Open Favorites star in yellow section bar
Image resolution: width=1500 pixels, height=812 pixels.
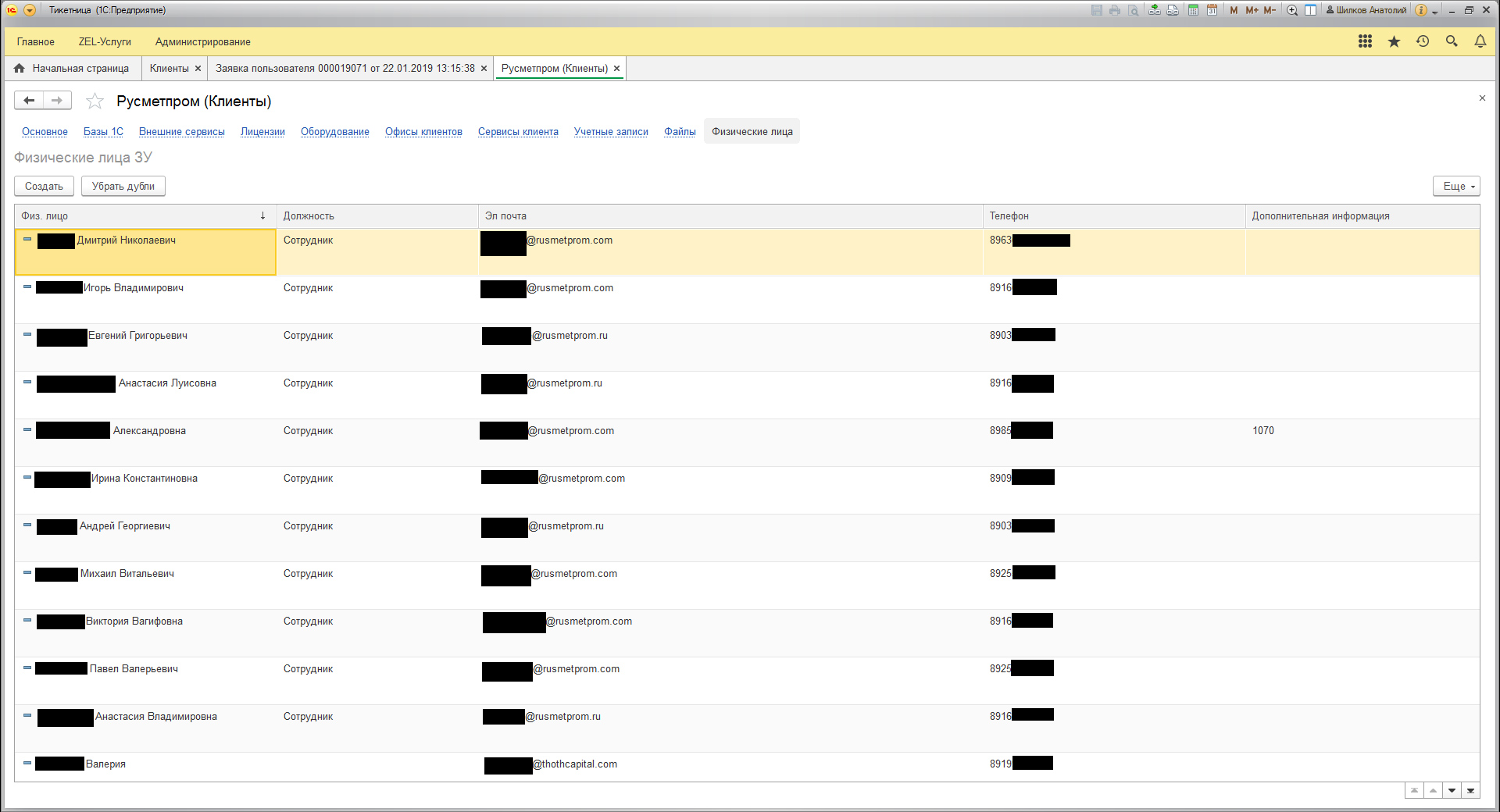coord(1394,41)
